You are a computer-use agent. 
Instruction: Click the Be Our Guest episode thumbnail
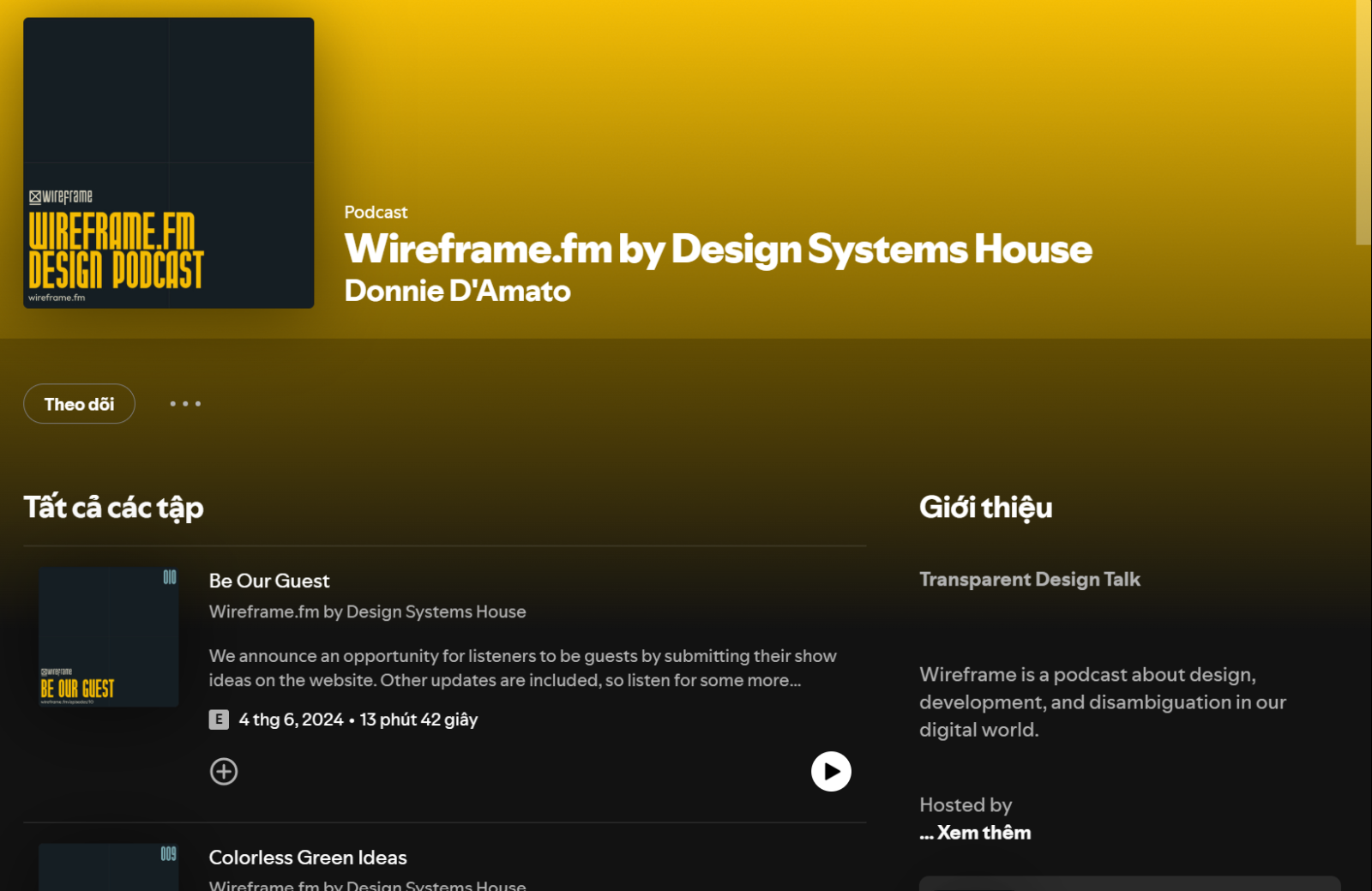point(109,637)
